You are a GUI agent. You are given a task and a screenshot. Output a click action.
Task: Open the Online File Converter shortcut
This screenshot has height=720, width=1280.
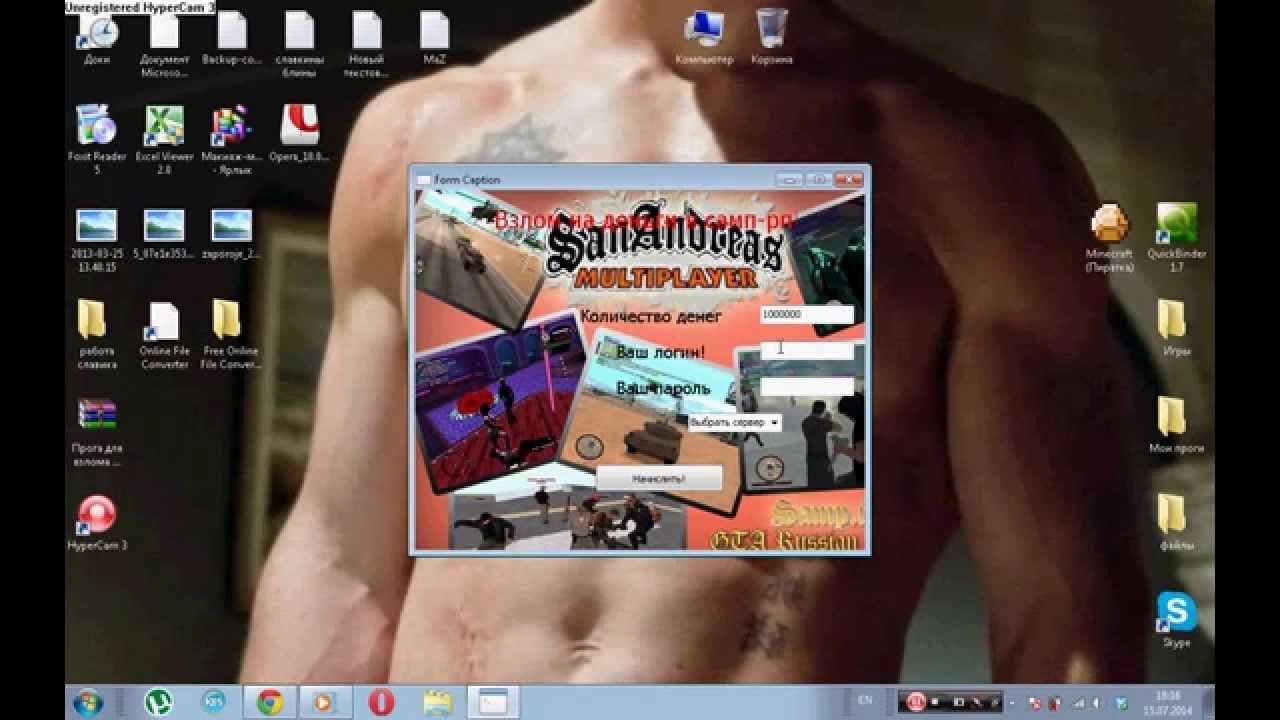(x=165, y=335)
